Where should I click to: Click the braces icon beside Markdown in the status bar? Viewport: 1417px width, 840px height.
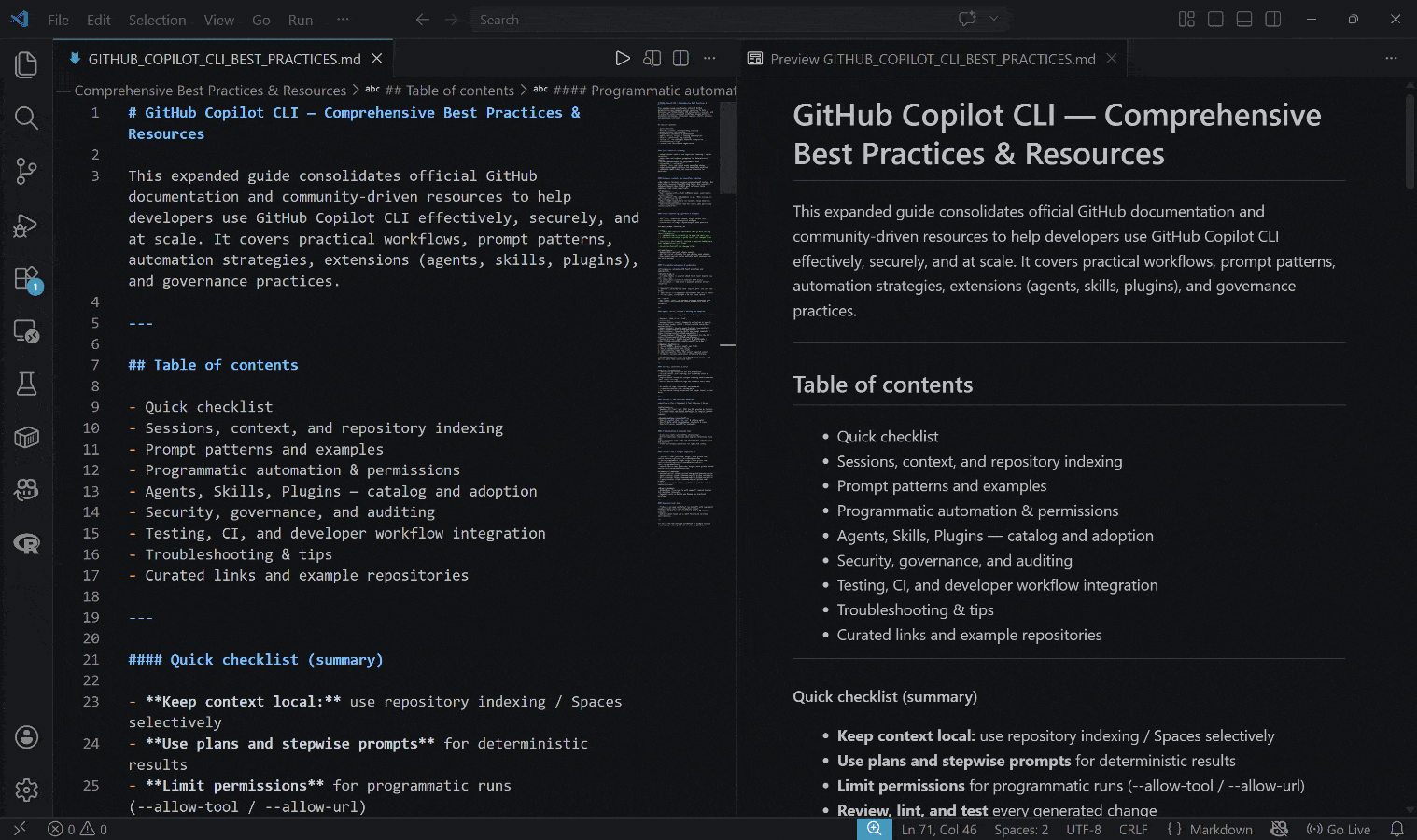(1173, 829)
